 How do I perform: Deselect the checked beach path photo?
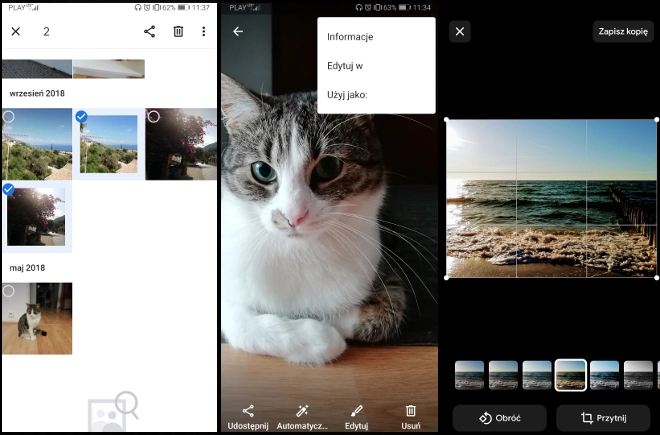108,144
